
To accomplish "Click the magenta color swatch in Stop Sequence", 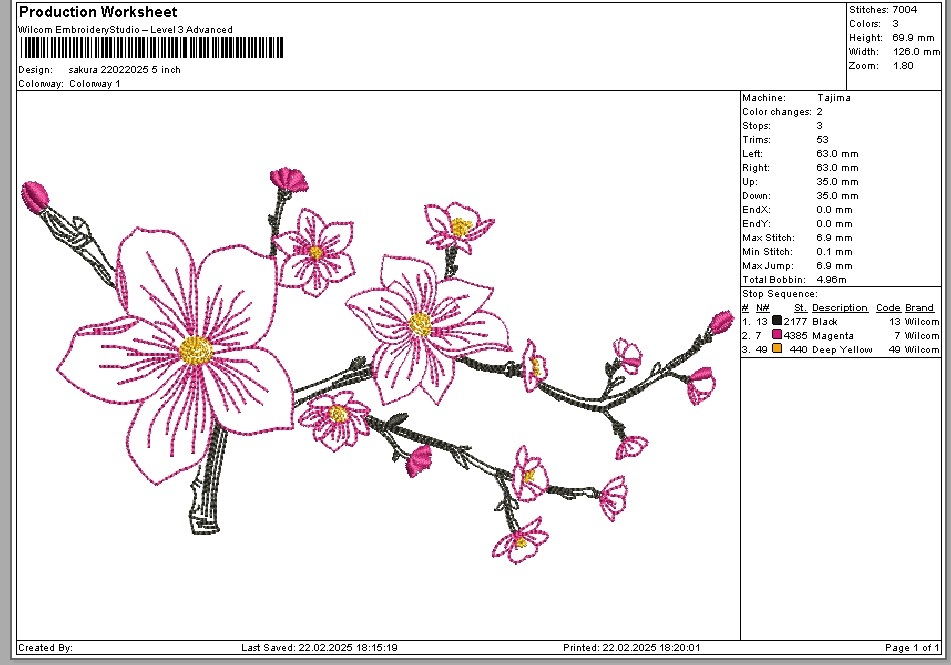I will point(777,336).
